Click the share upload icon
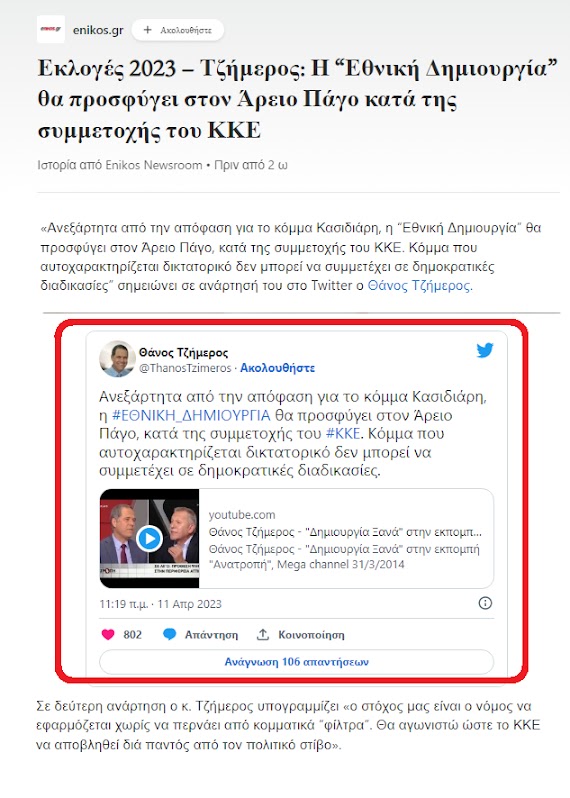This screenshot has width=570, height=798. (x=263, y=634)
